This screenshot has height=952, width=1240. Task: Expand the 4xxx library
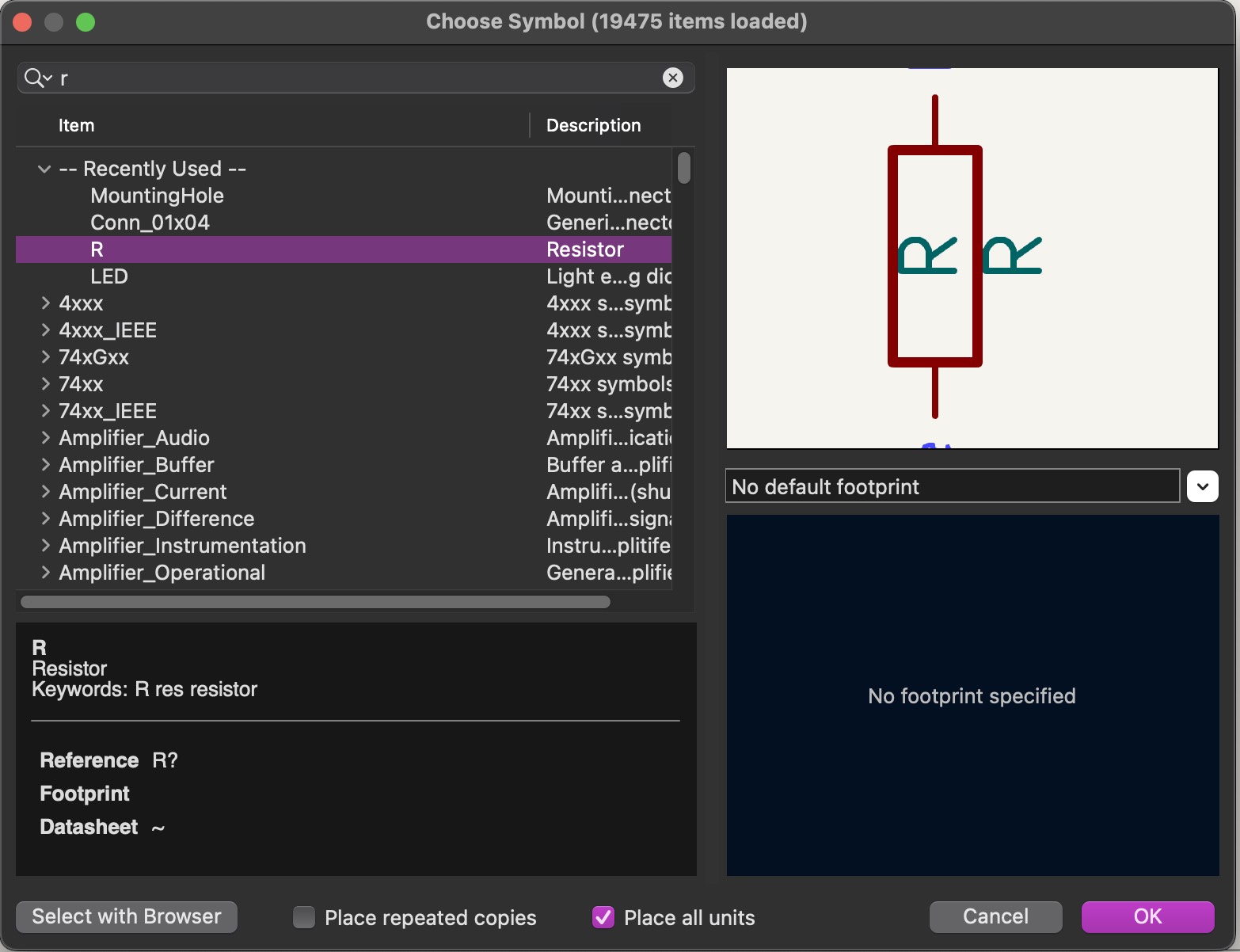(45, 303)
